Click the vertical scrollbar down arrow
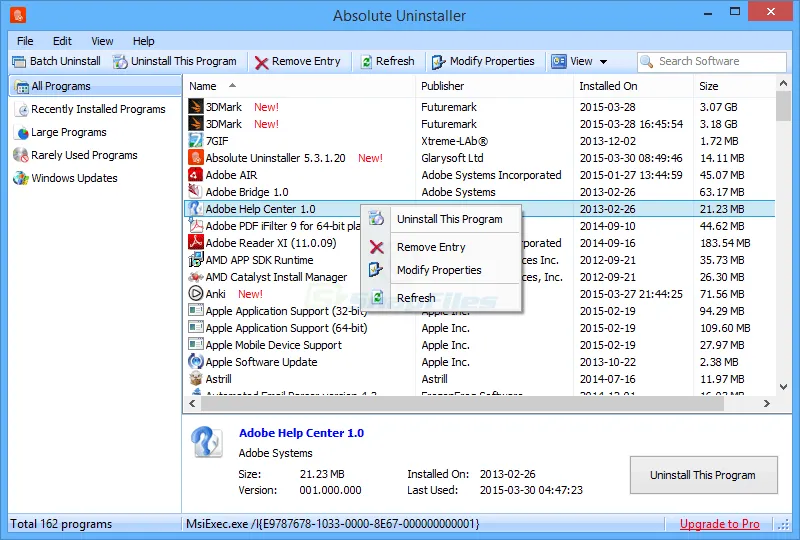Viewport: 800px width, 540px height. pyautogui.click(x=783, y=387)
